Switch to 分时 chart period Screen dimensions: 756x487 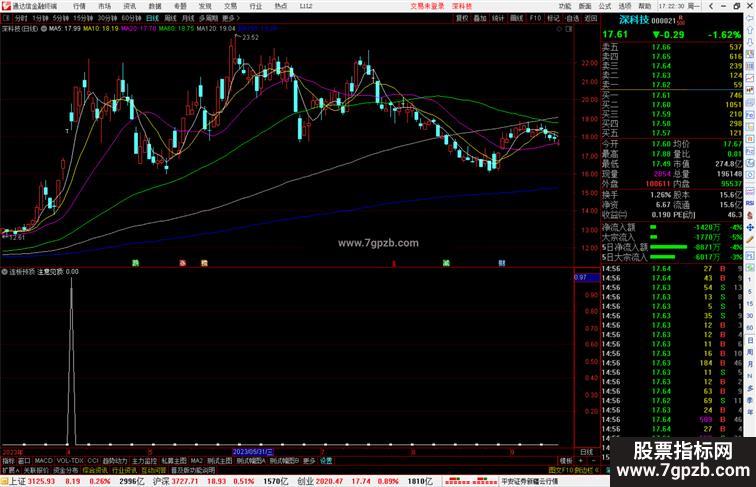[x=21, y=18]
